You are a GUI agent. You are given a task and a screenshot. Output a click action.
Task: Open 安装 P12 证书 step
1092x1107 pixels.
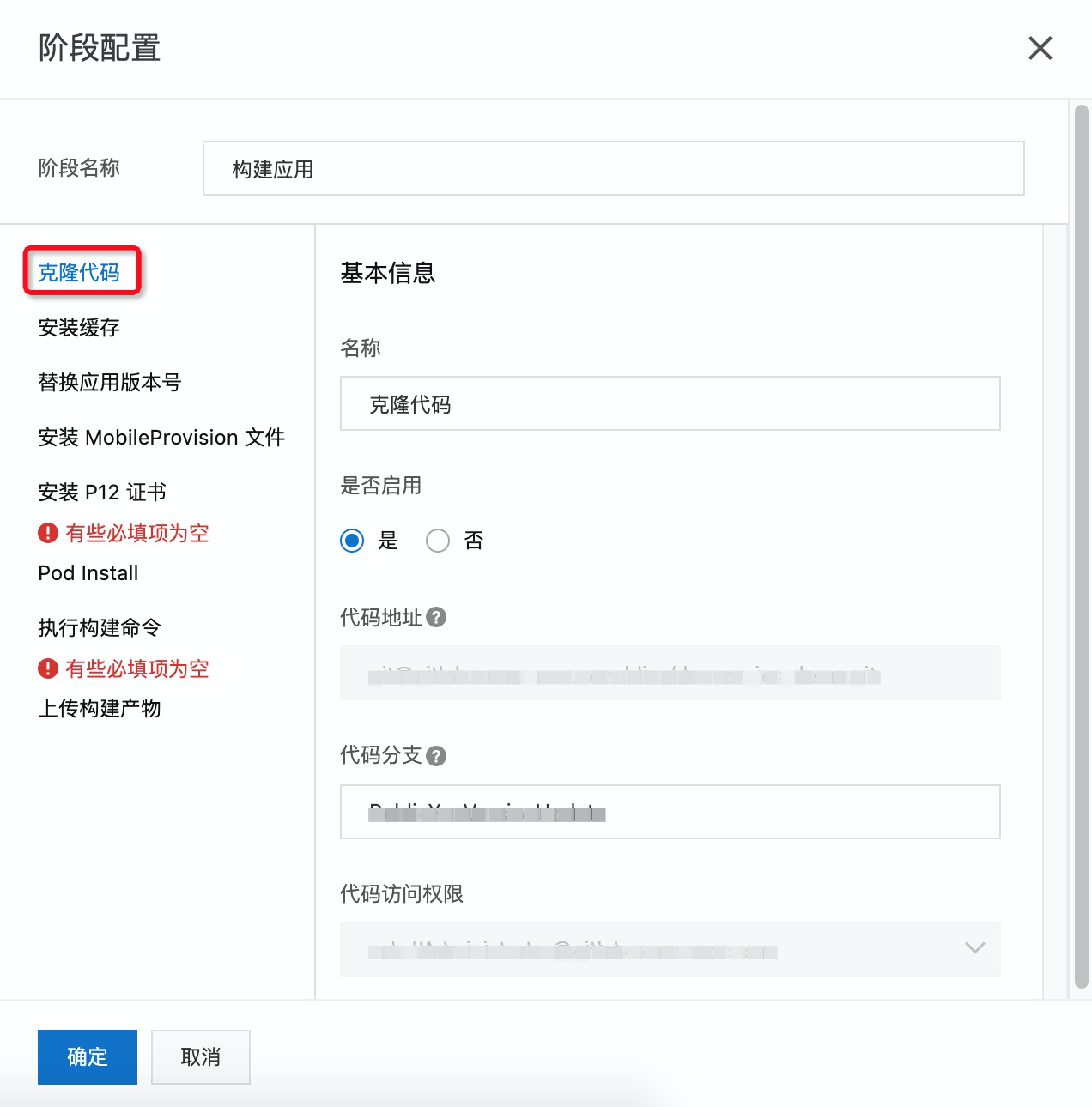[x=102, y=492]
